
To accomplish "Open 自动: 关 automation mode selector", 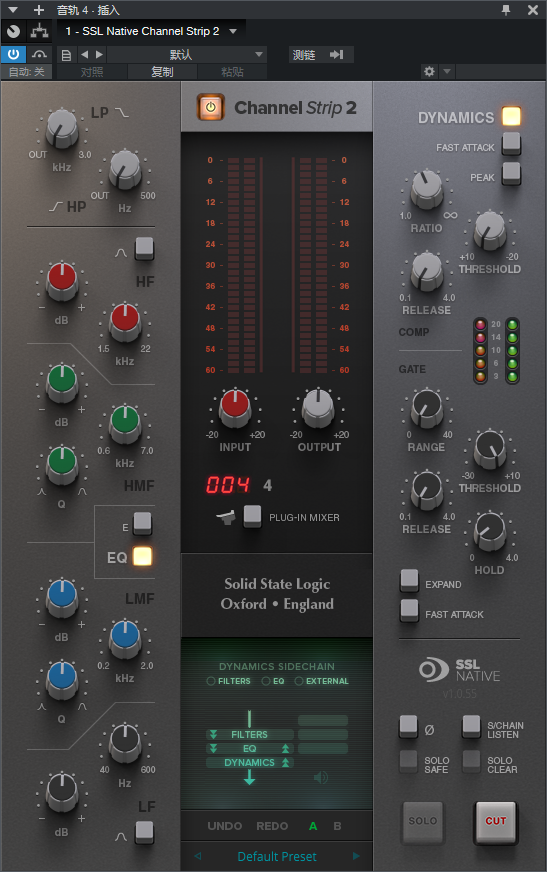I will 27,72.
